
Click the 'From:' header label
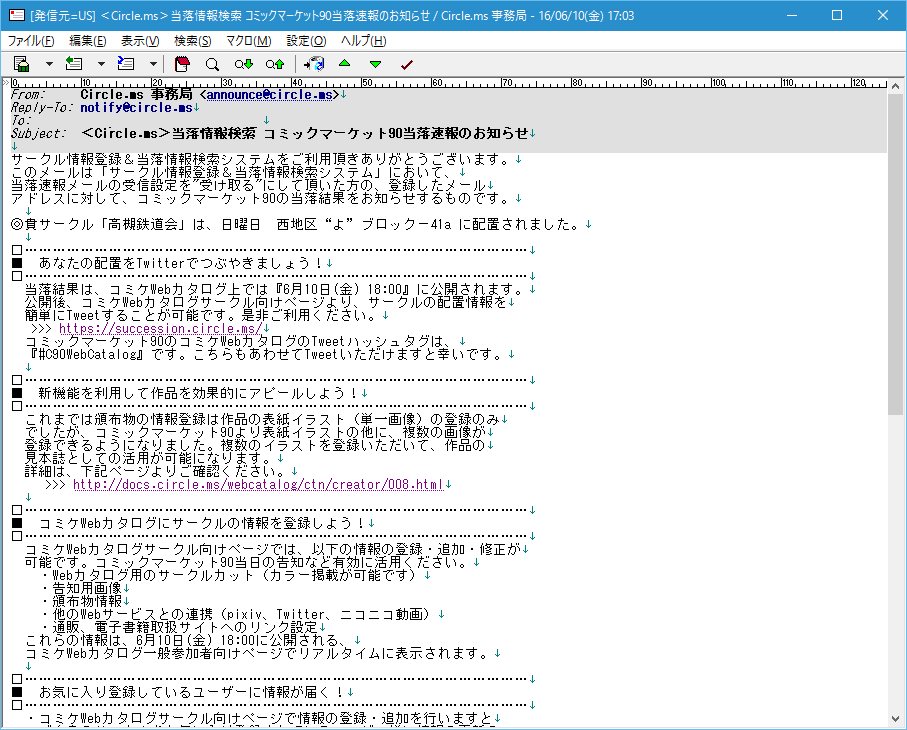(28, 95)
